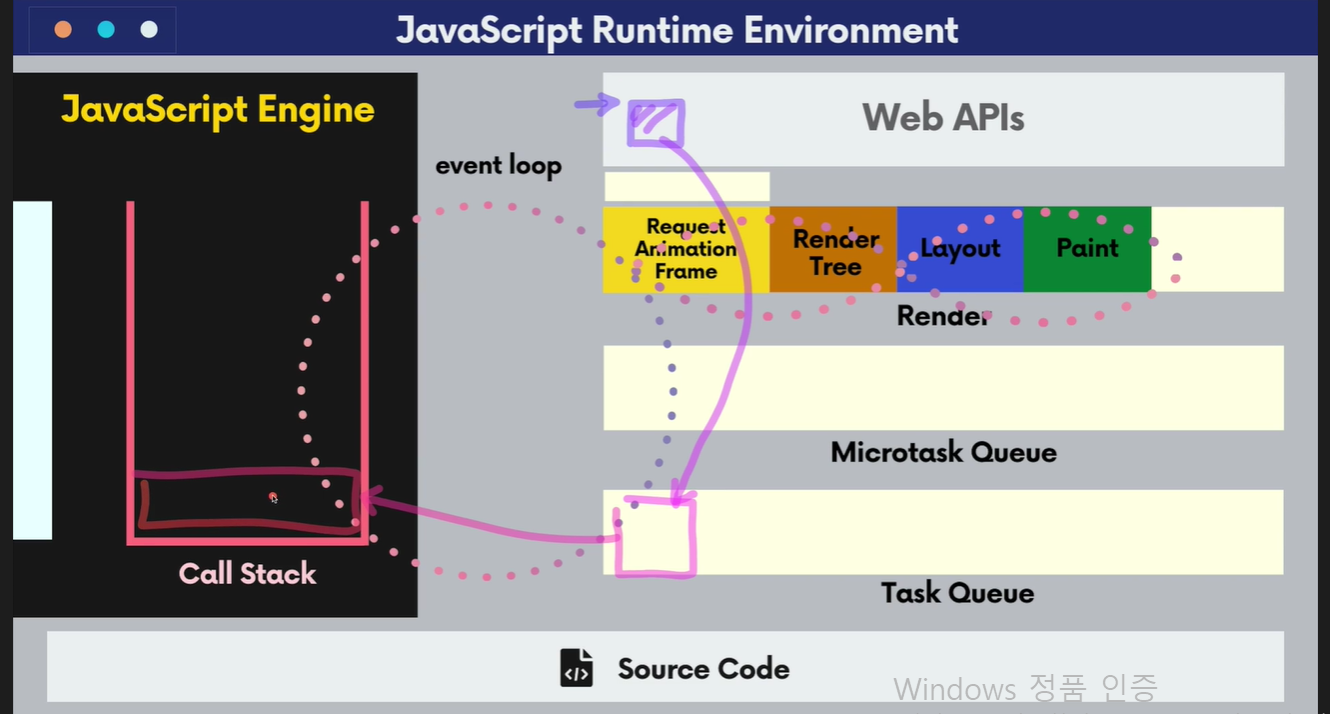Toggle the teal window control dot
The height and width of the screenshot is (714, 1330).
105,29
